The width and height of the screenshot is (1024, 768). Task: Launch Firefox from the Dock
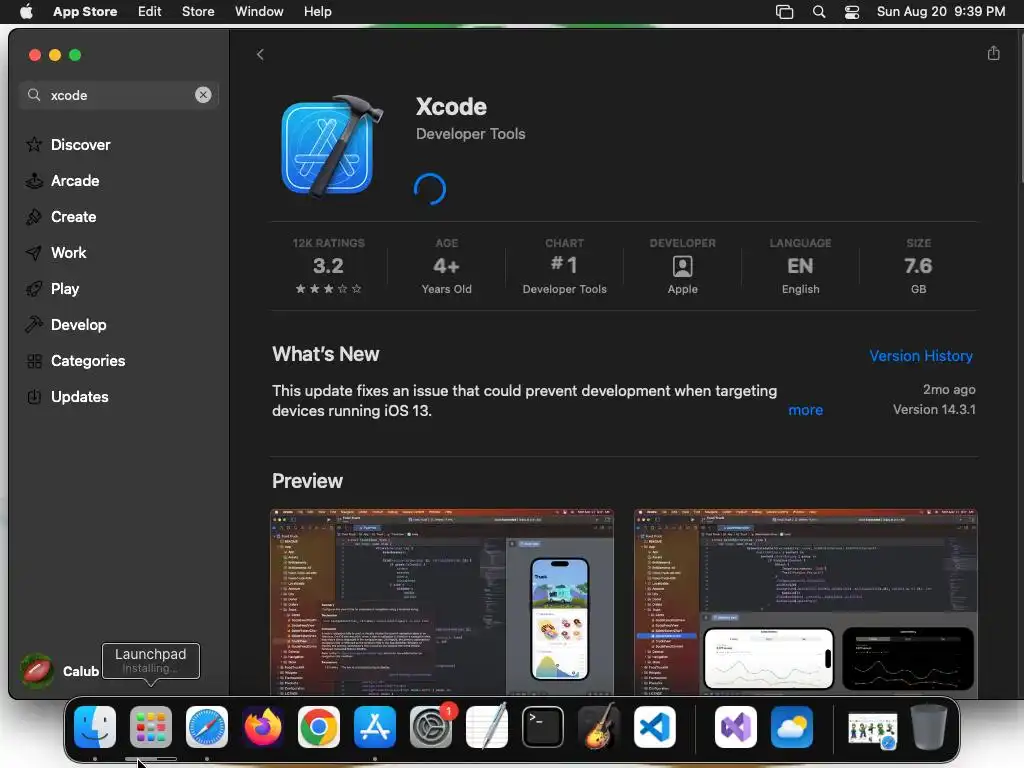(263, 727)
